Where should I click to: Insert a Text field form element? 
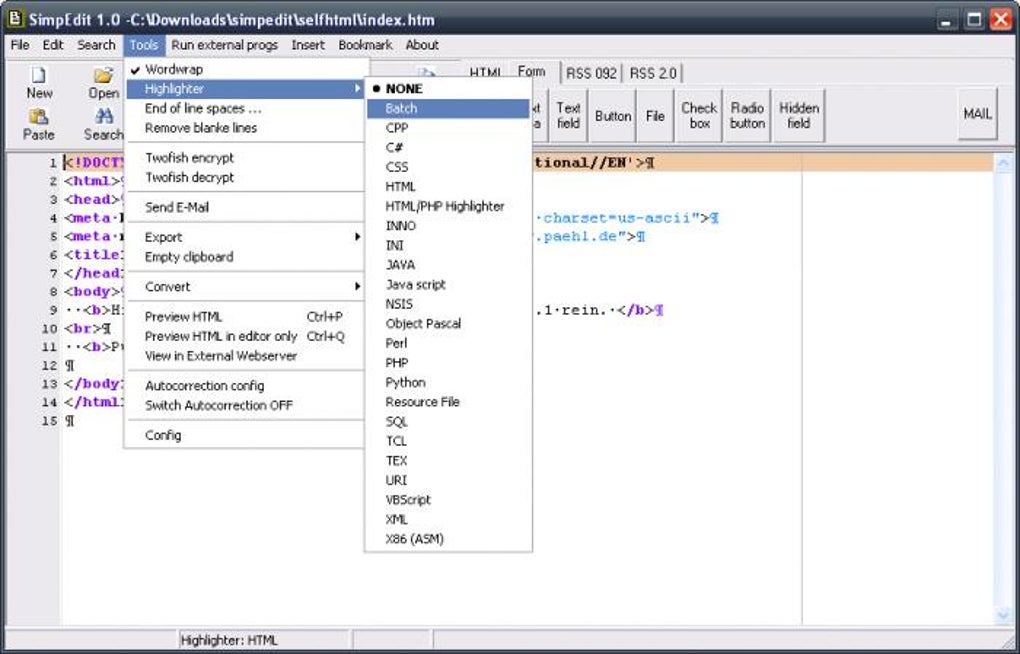point(568,114)
